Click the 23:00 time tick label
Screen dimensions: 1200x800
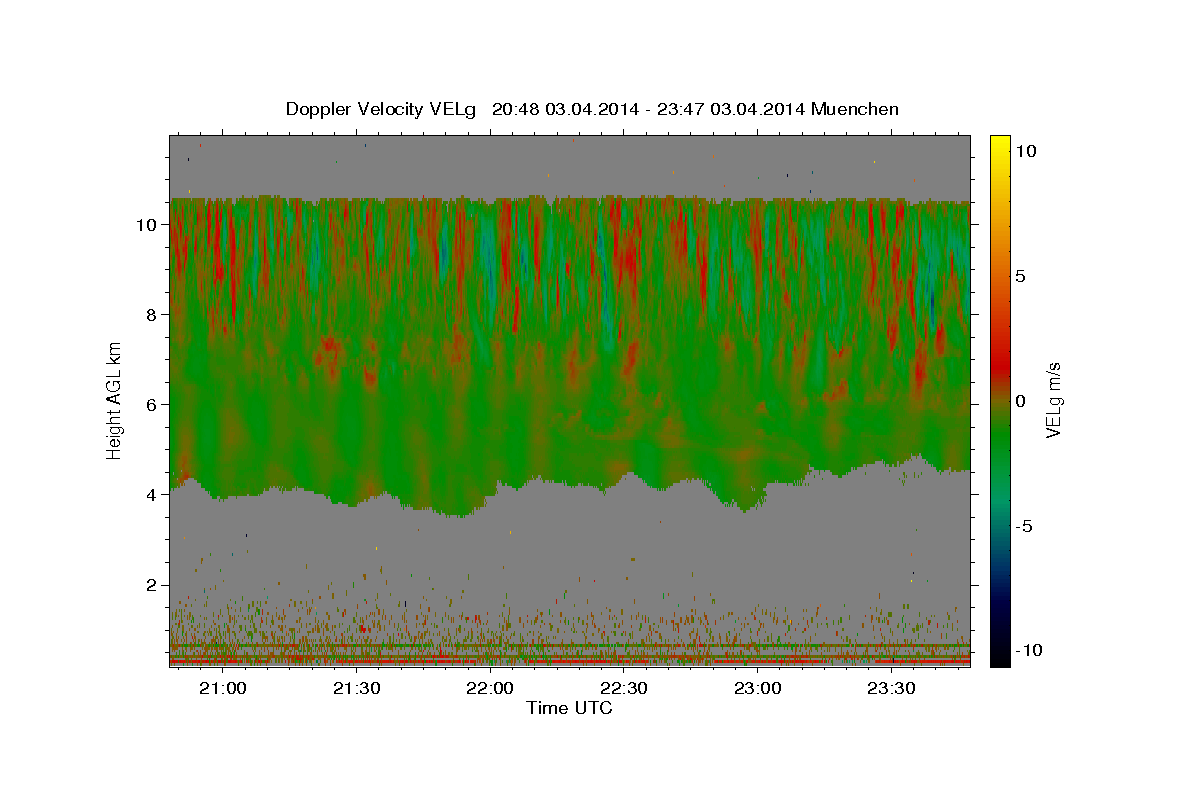click(x=757, y=689)
